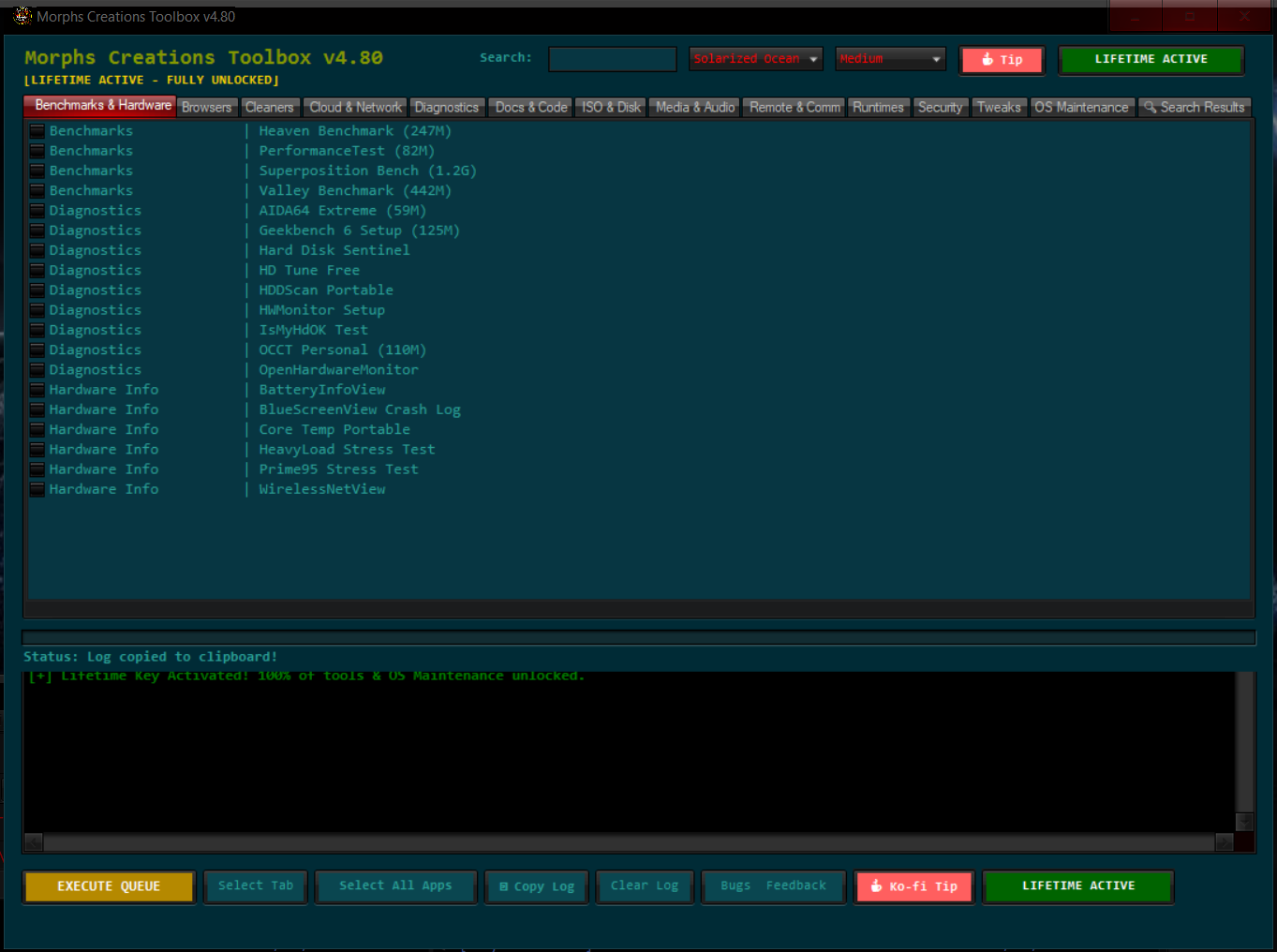1277x952 pixels.
Task: Tick the Geekbench 6 Setup checkbox
Action: 37,231
